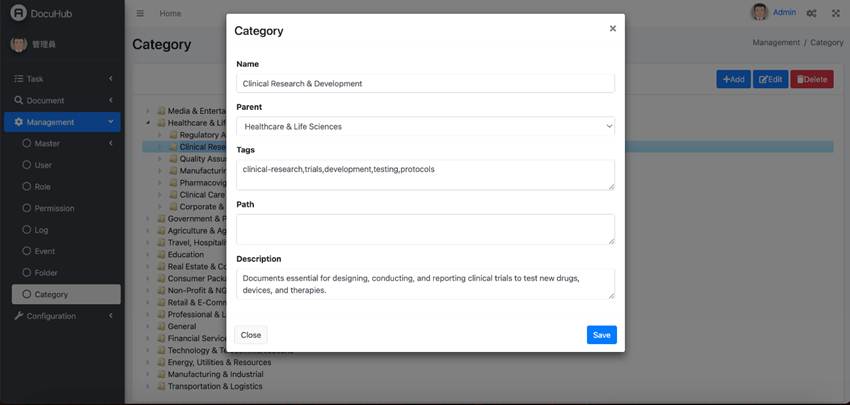This screenshot has height=405, width=850.
Task: Expand the Energy, Utilities & Resources tree node
Action: 147,362
